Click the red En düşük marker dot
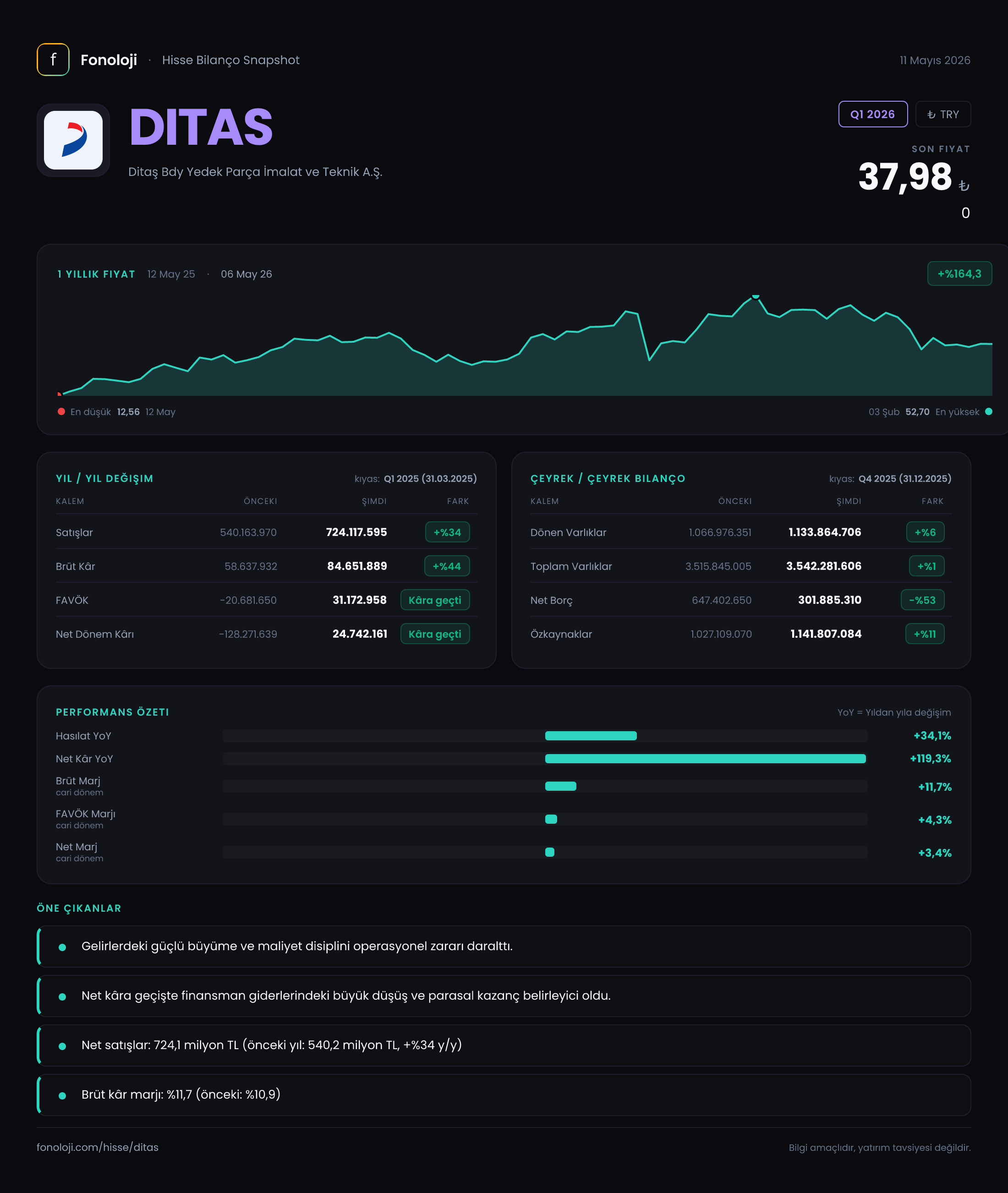Viewport: 1008px width, 1193px height. pyautogui.click(x=61, y=411)
